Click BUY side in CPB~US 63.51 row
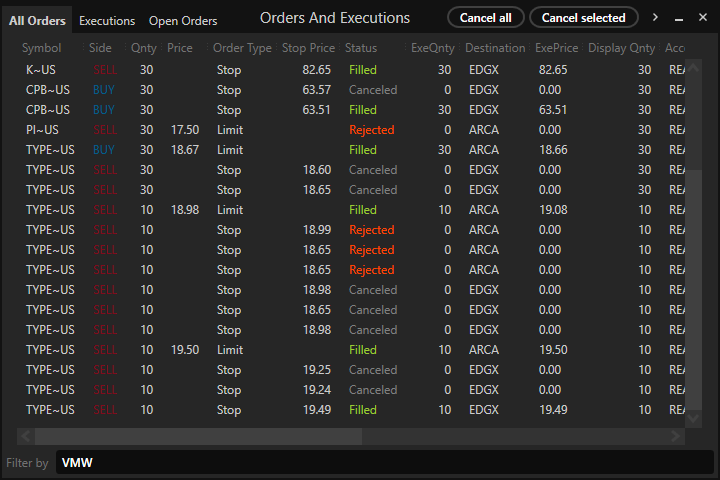Screen dimensions: 720x480 [x=104, y=110]
